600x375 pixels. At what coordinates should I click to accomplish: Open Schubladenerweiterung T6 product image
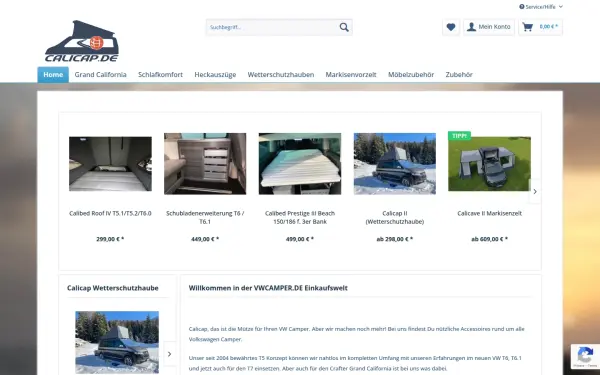[x=205, y=164]
